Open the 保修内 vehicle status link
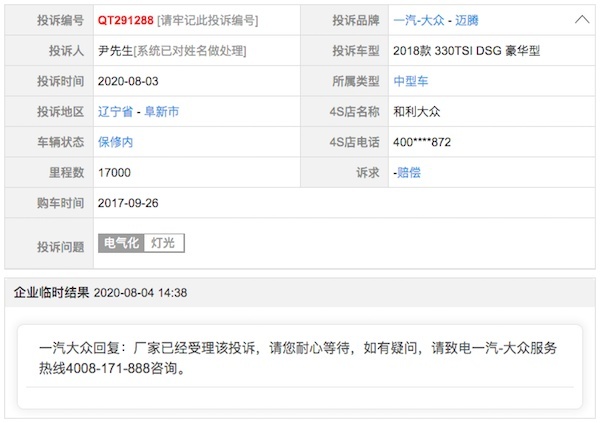Viewport: 600px width, 423px height. coord(115,142)
